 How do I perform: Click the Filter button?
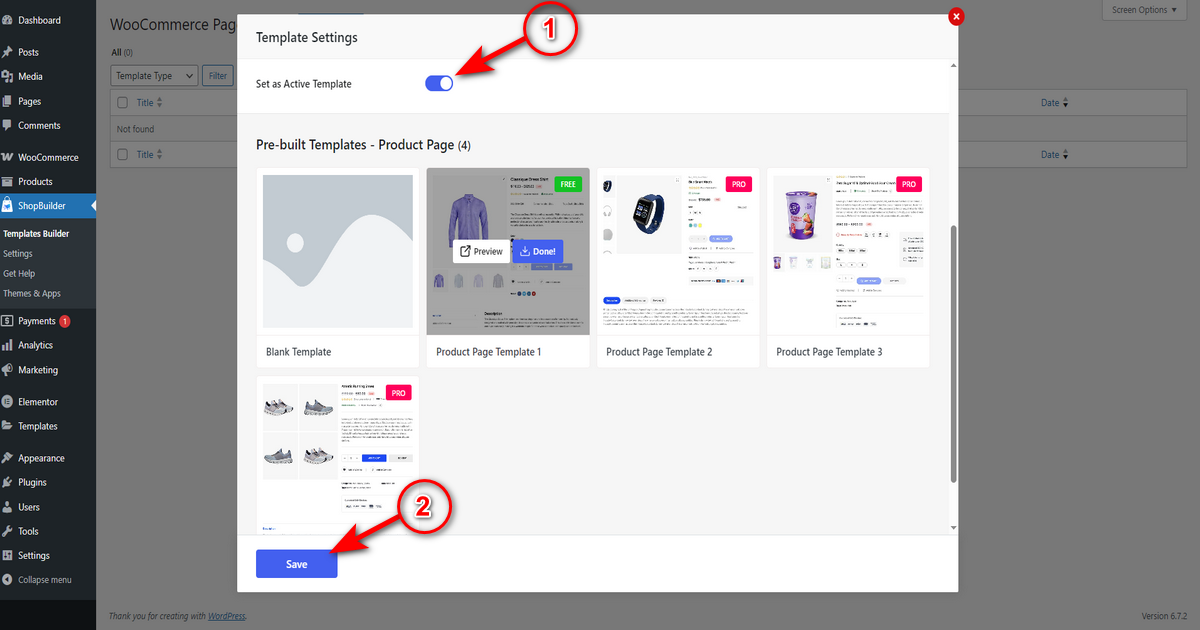216,75
